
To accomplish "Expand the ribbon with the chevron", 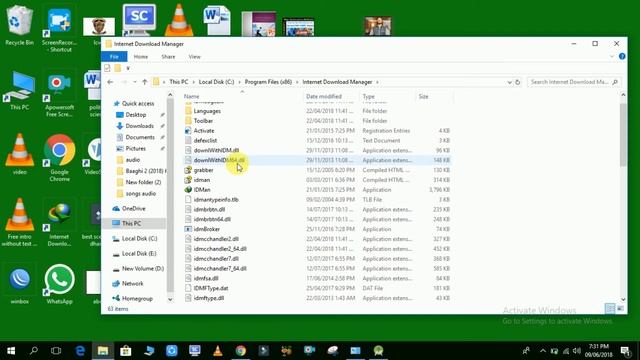I will (x=611, y=56).
